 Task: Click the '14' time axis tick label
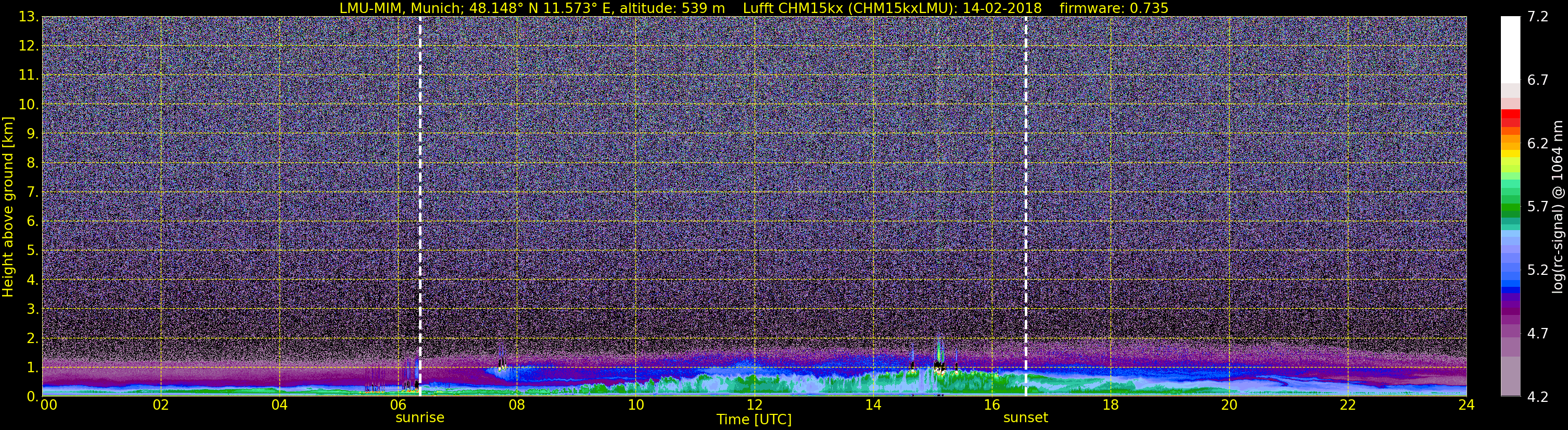(873, 404)
